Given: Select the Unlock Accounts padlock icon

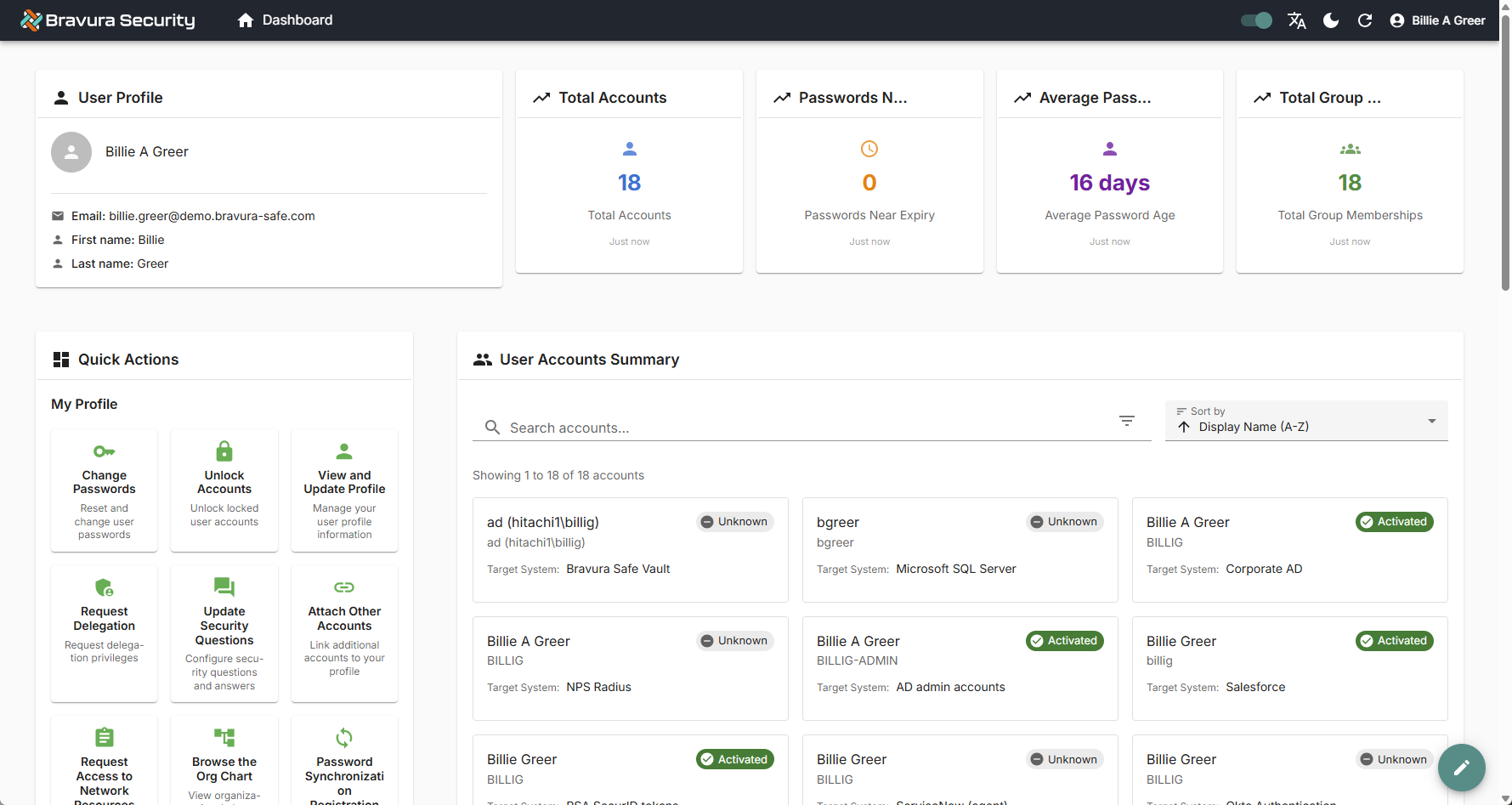Looking at the screenshot, I should (224, 451).
